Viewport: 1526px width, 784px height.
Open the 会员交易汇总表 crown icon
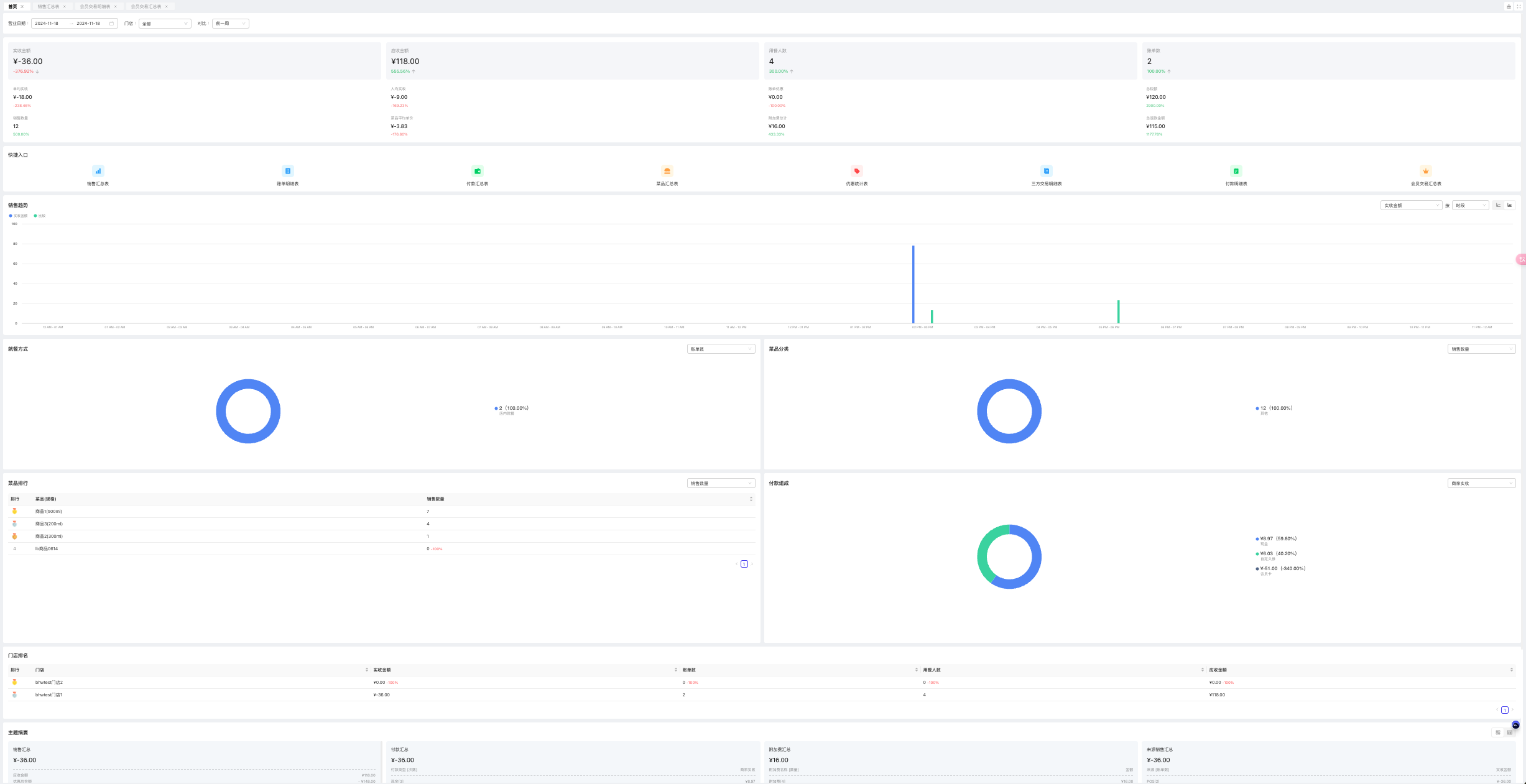pos(1426,171)
